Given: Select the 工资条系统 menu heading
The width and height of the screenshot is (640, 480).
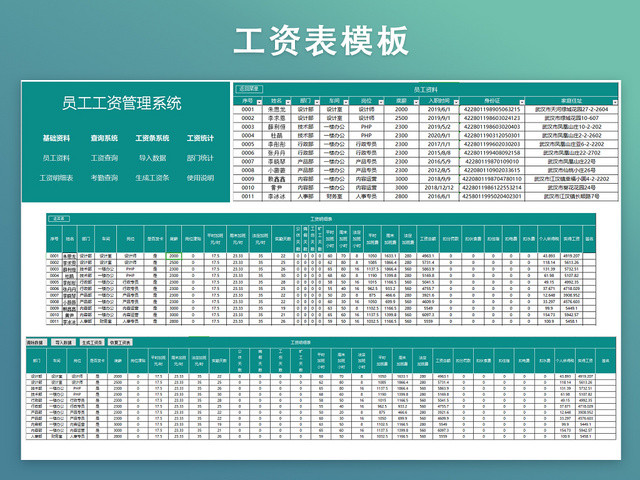Looking at the screenshot, I should 152,138.
